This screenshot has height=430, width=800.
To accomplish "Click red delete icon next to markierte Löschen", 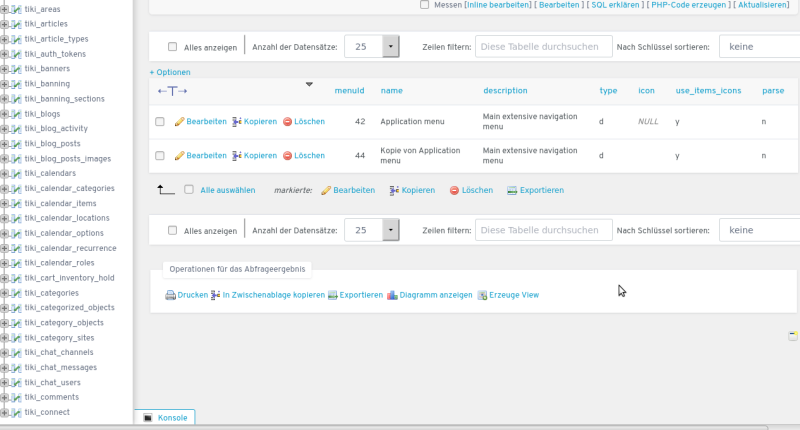I will tap(454, 190).
